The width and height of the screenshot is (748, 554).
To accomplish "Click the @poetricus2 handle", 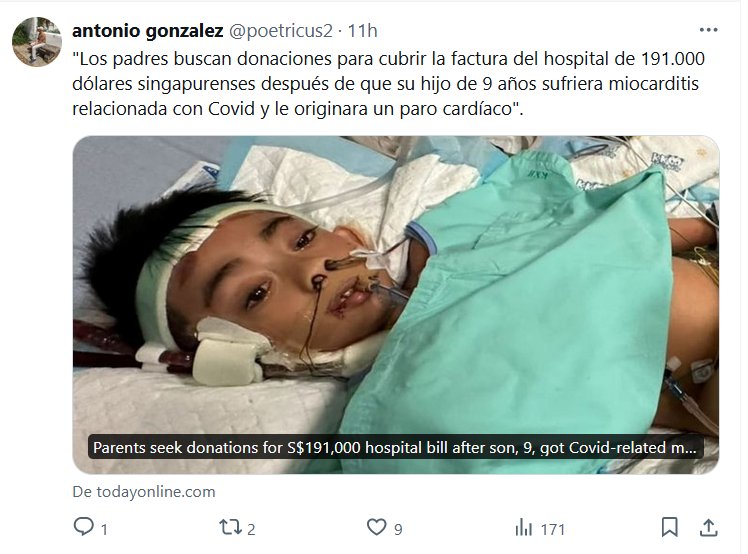I will 280,31.
